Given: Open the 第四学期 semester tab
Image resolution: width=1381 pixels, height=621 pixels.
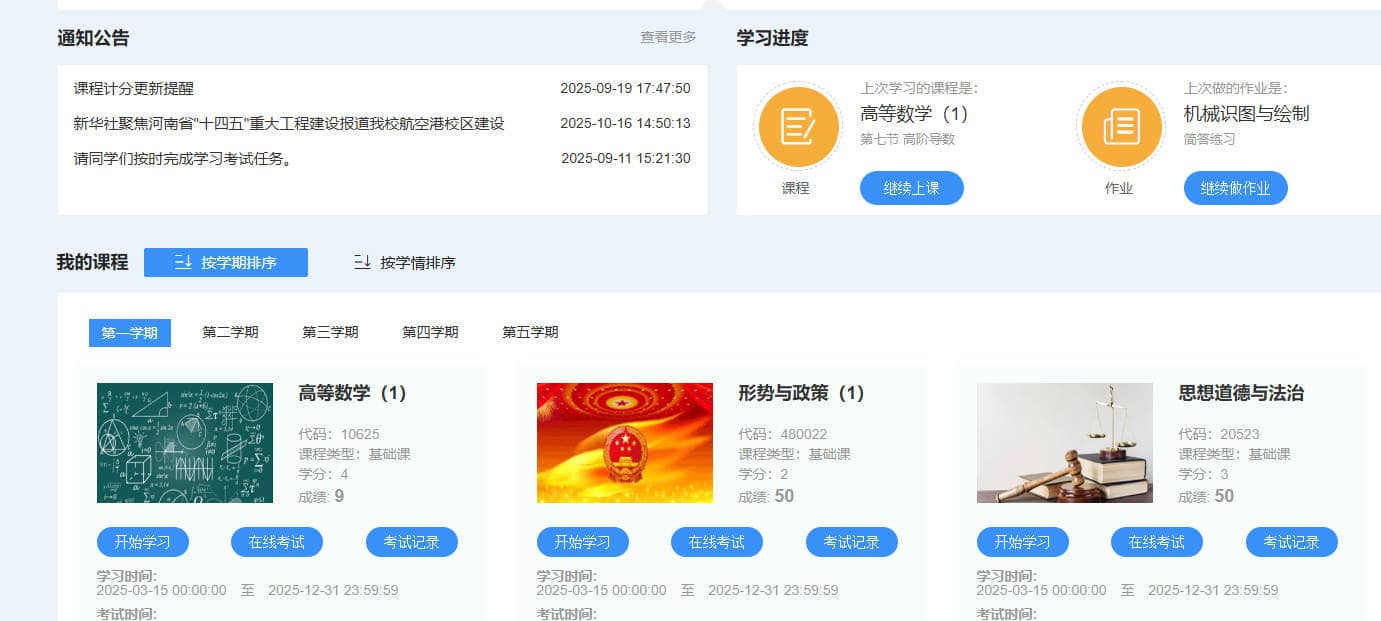Looking at the screenshot, I should (430, 333).
